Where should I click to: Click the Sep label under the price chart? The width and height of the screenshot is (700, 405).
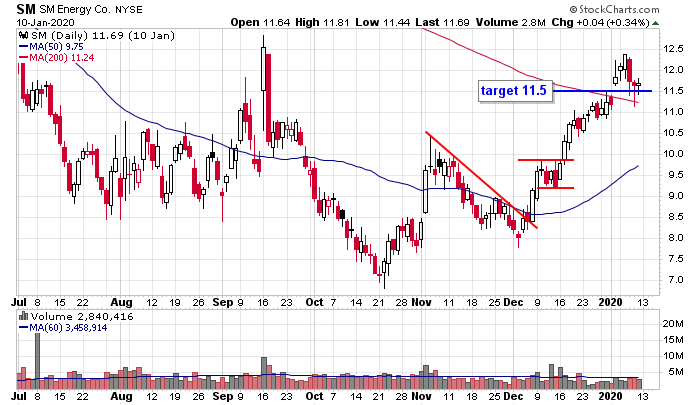point(223,302)
